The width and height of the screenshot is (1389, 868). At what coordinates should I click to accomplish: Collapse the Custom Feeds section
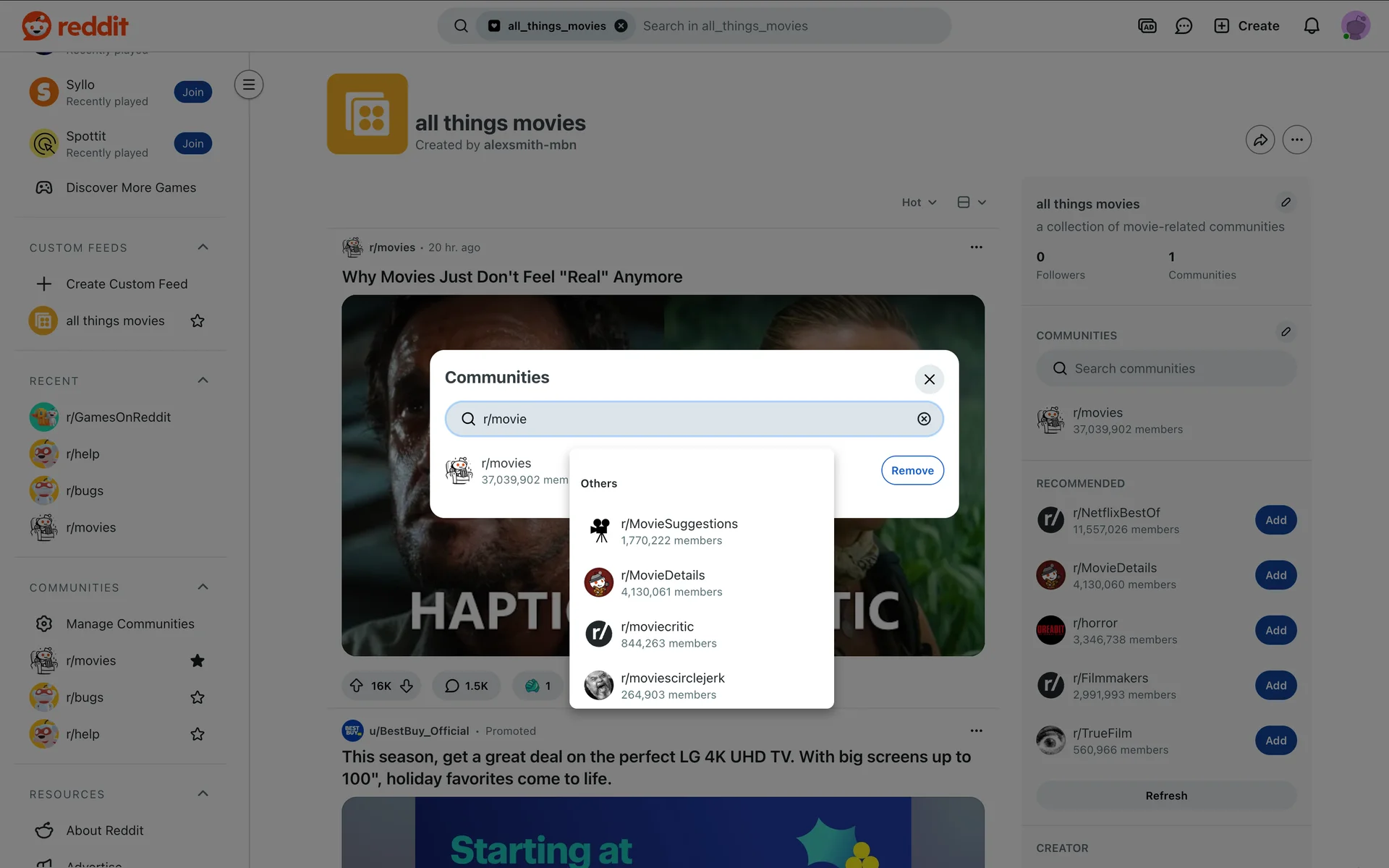coord(203,247)
